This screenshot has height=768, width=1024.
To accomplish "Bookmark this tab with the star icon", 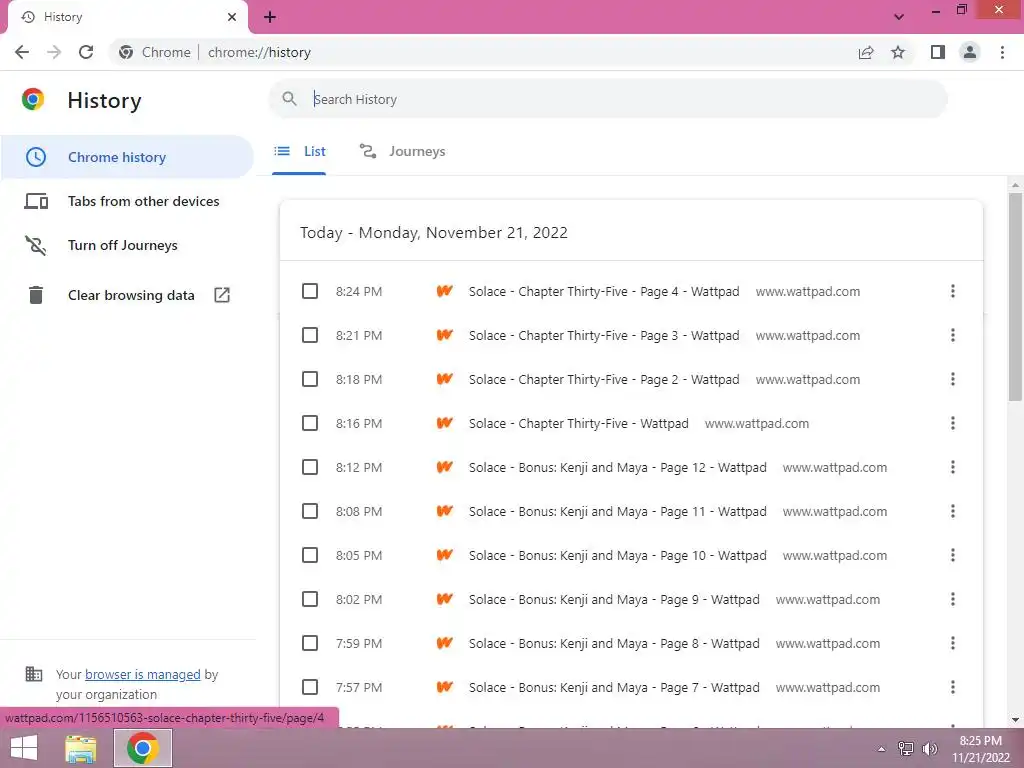I will coord(898,52).
